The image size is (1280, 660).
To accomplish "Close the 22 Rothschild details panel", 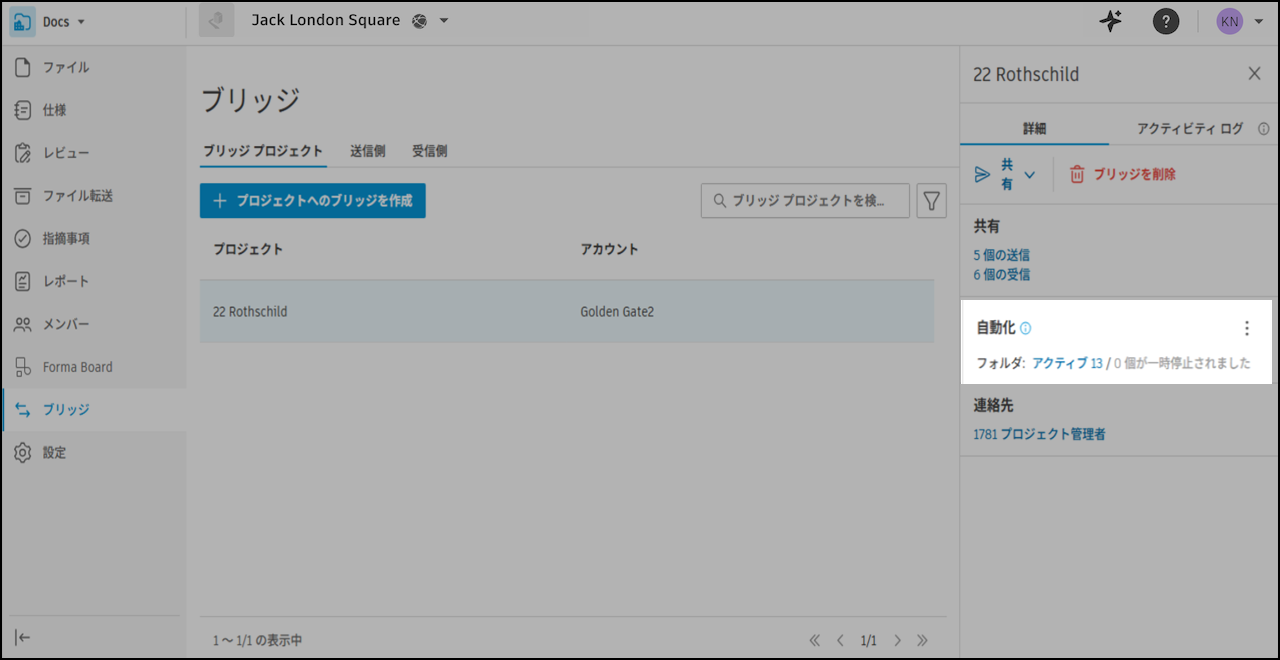I will coord(1254,73).
